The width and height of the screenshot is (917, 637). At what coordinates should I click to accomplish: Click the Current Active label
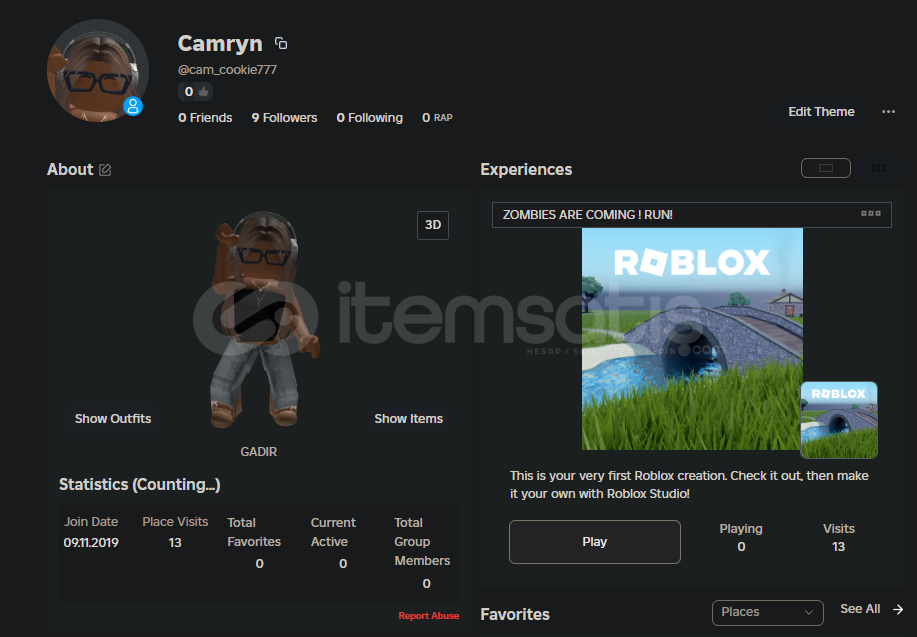pos(333,532)
